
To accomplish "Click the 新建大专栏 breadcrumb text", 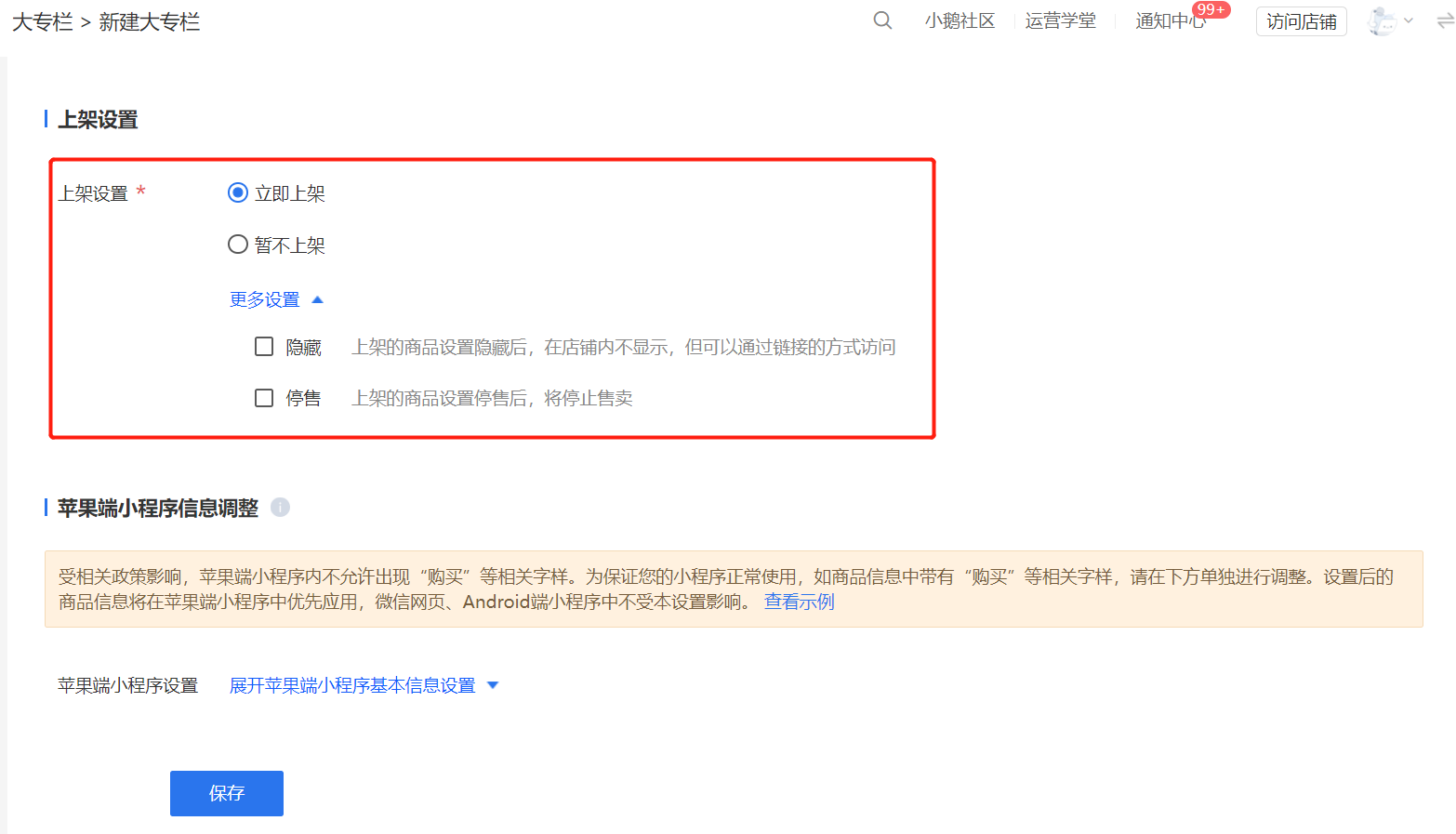I will coord(149,22).
